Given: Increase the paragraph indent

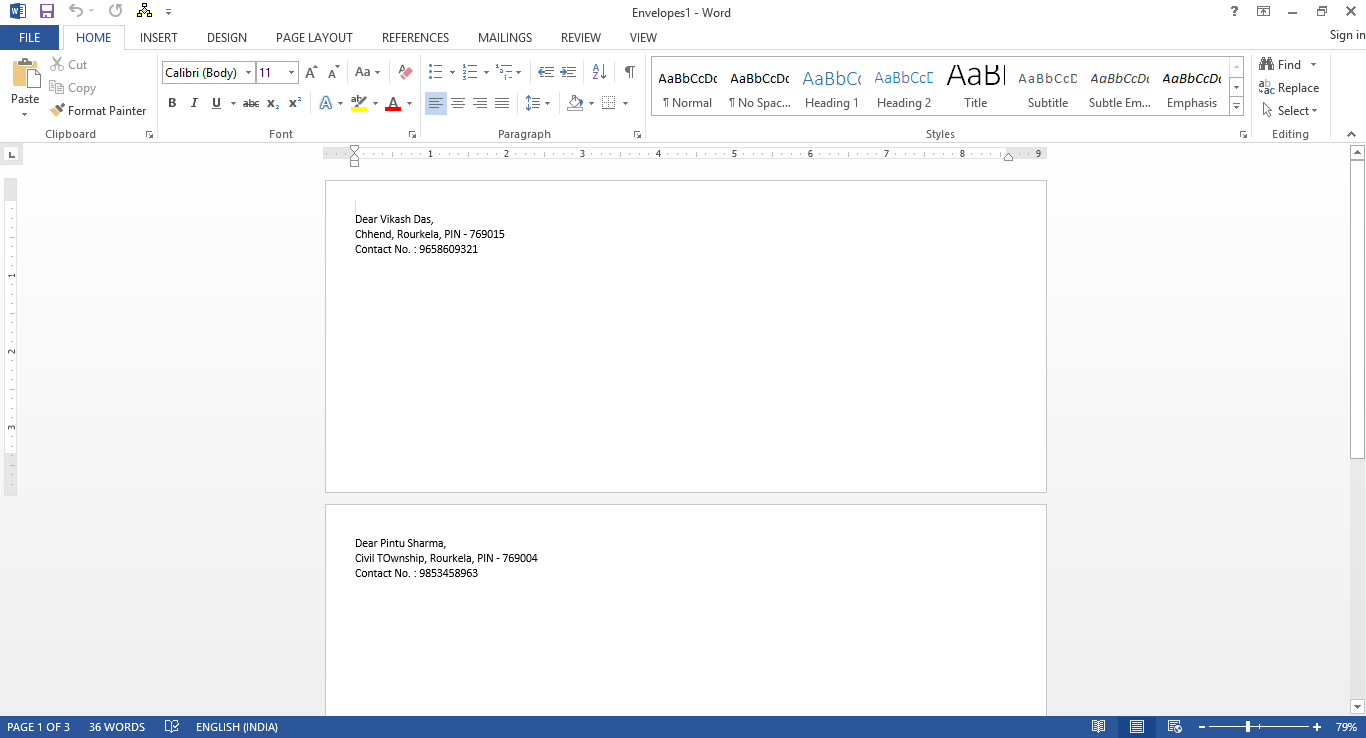Looking at the screenshot, I should [568, 73].
